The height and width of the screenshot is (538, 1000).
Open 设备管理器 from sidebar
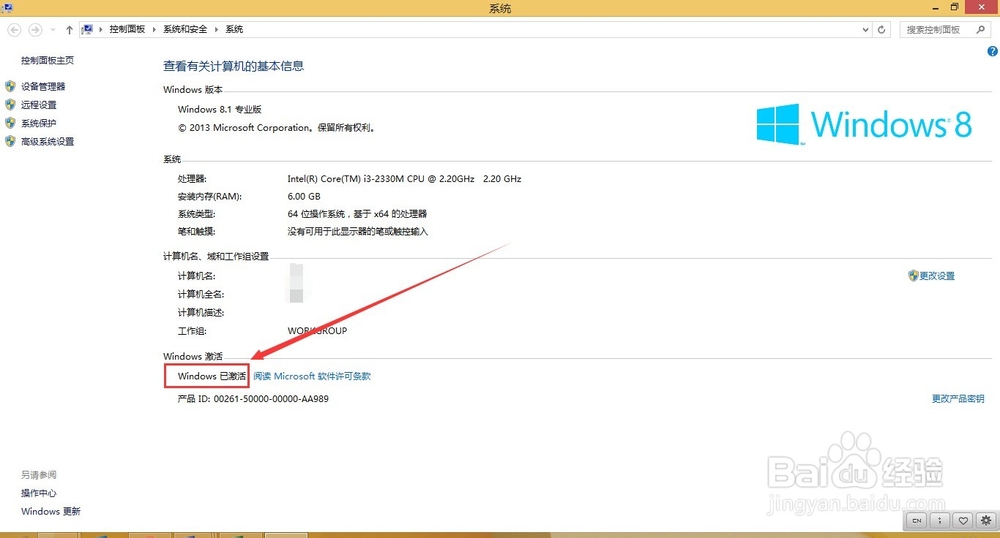point(43,87)
